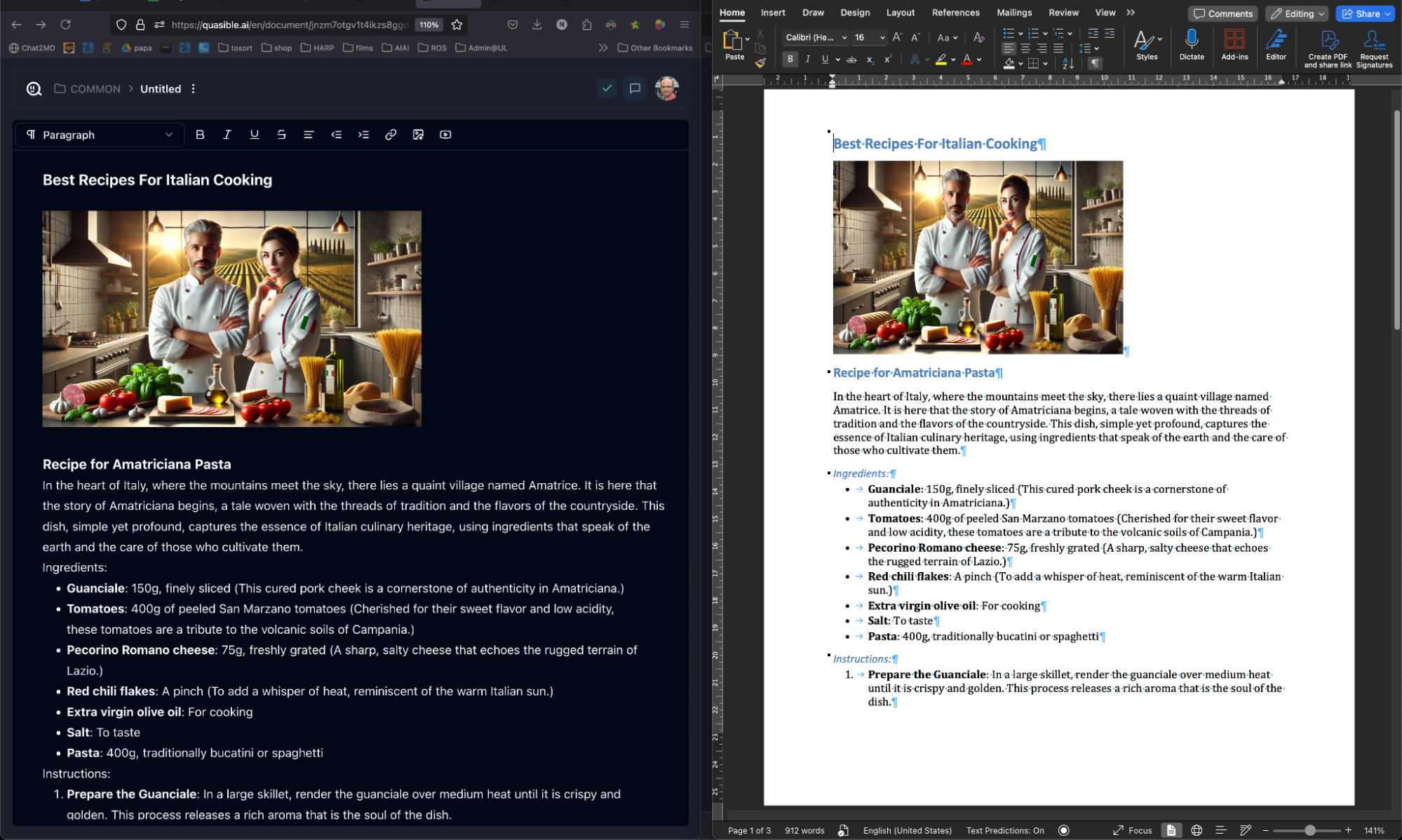Click the Comments button in Word
Screen dimensions: 1402x840
pos(1222,13)
